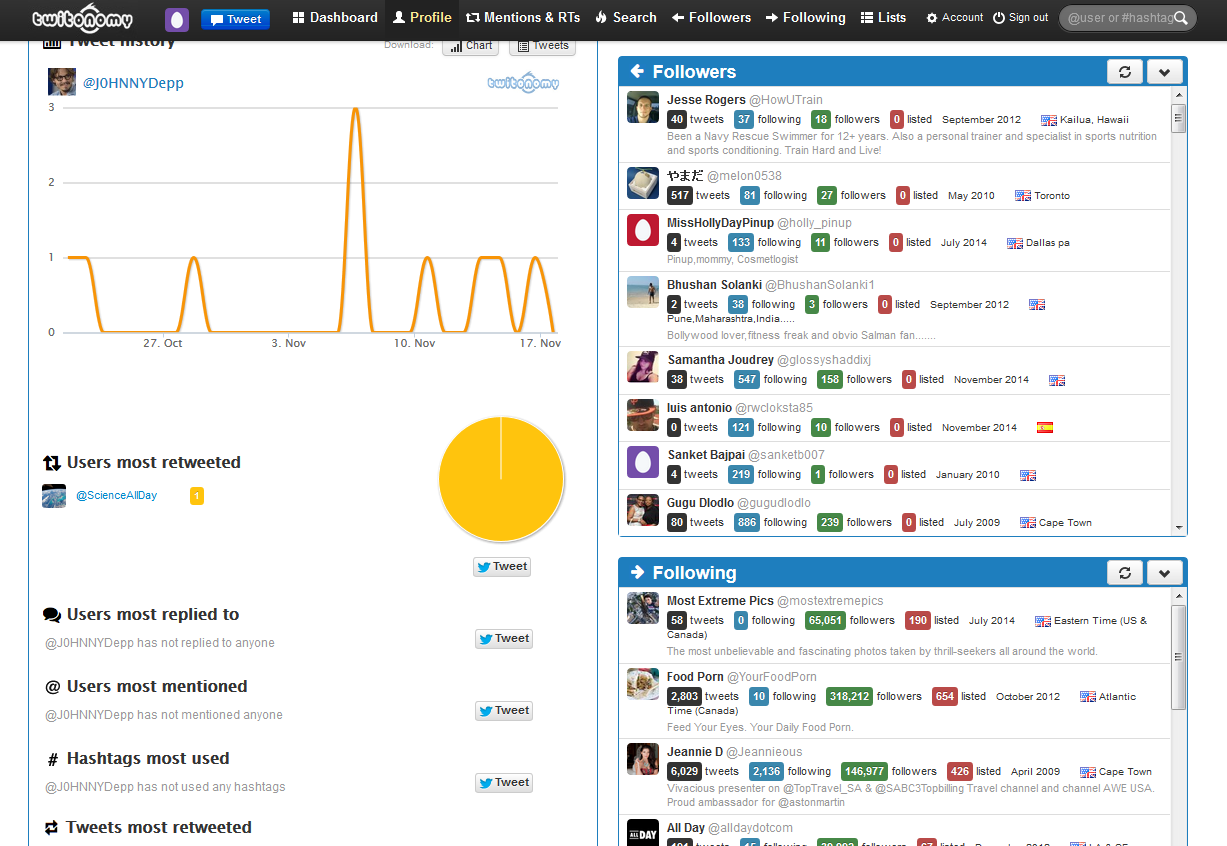Click the Following panel right-arrow icon
The width and height of the screenshot is (1227, 846).
click(637, 573)
